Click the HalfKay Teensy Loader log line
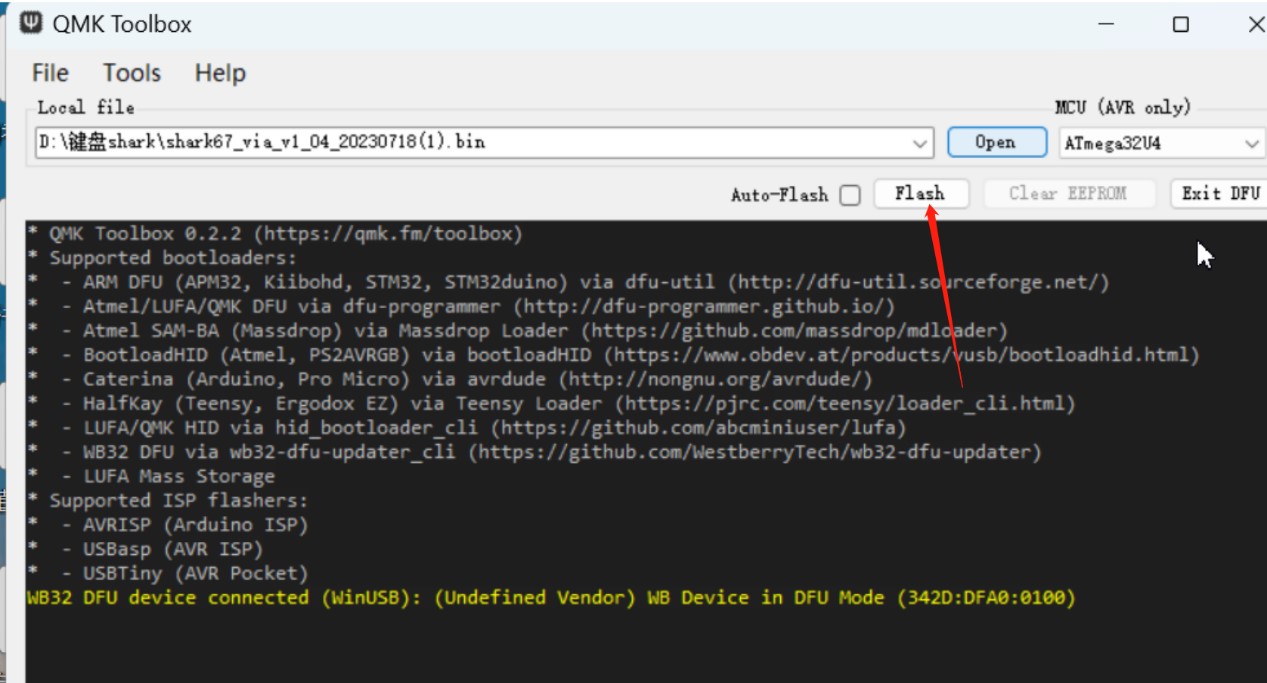 click(551, 404)
